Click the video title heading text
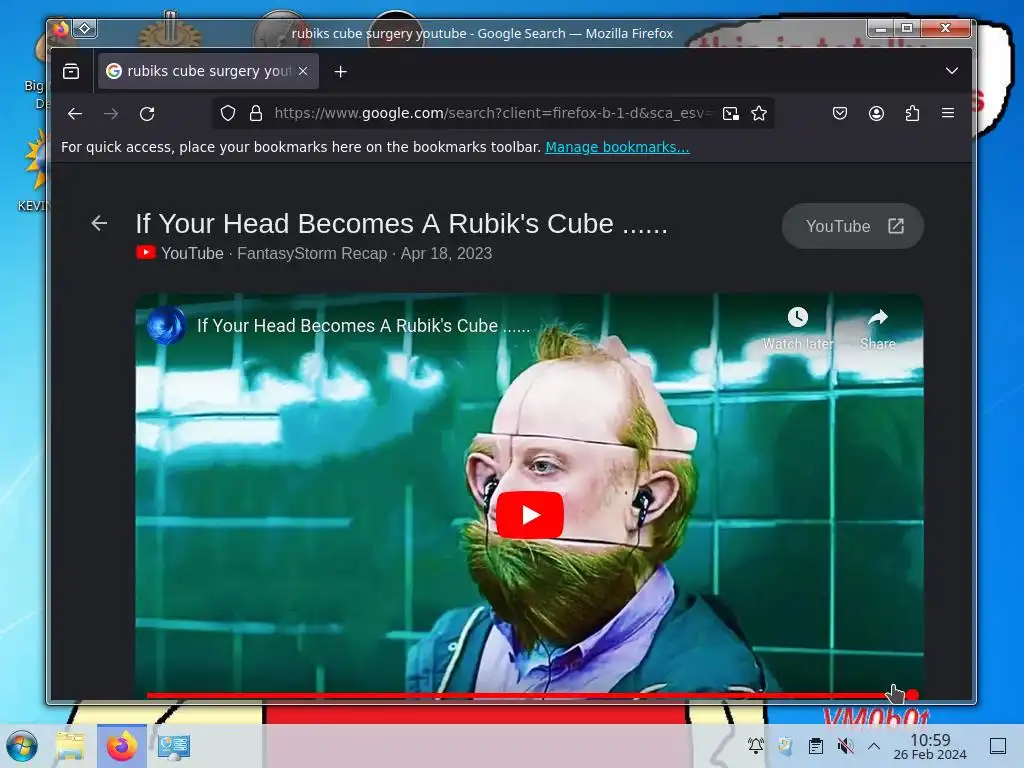 tap(402, 223)
